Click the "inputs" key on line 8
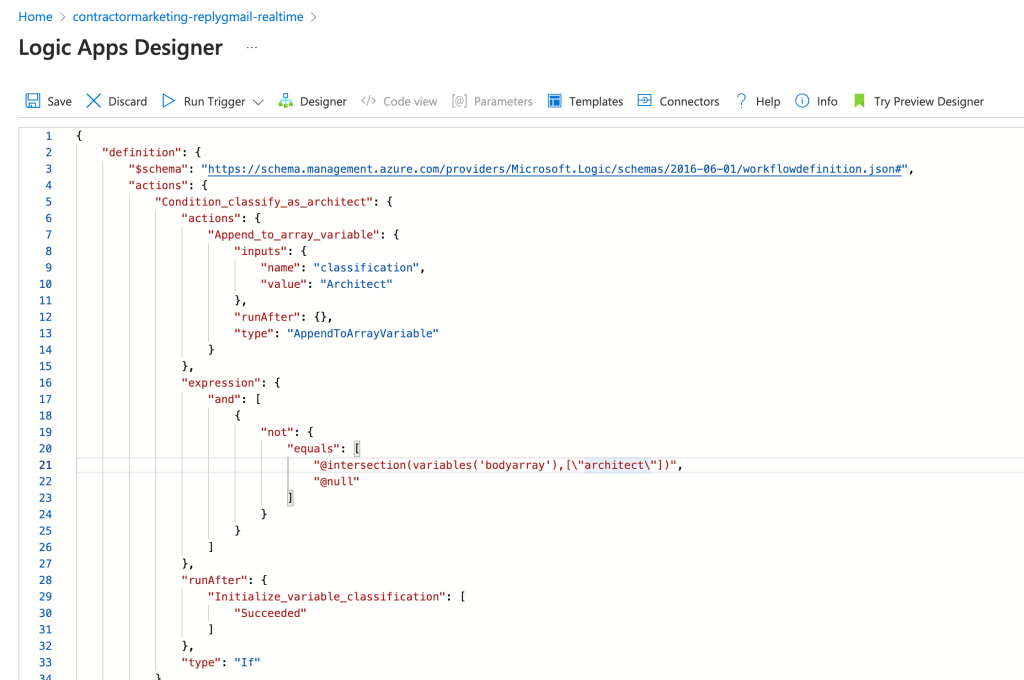Viewport: 1024px width, 680px height. click(261, 251)
